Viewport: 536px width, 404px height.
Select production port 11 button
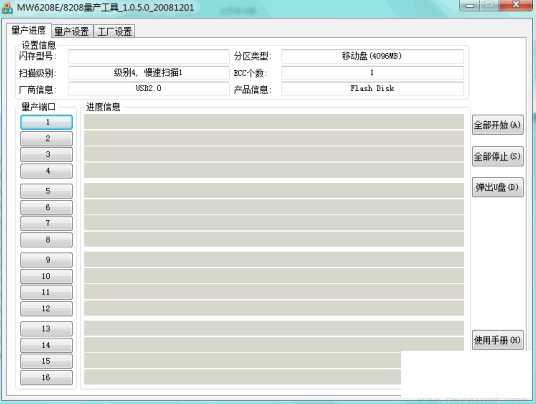point(46,293)
